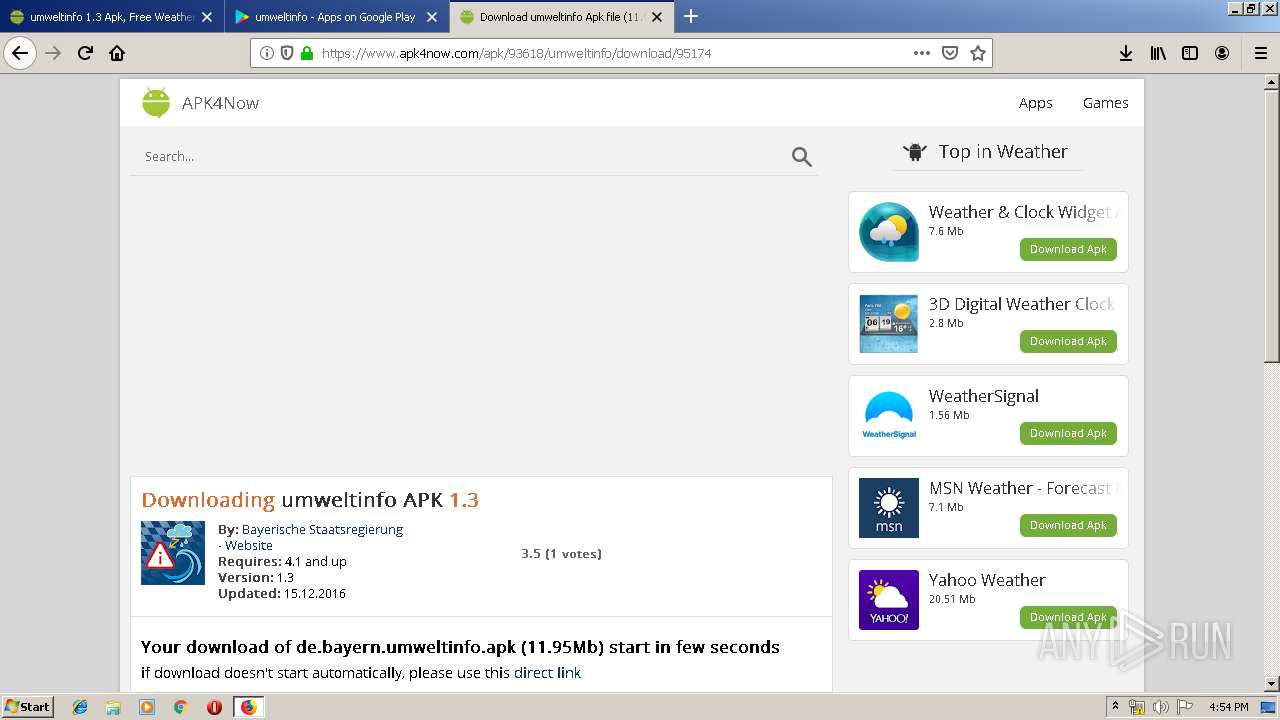Screen dimensions: 1280x720
Task: Open 3D Digital Weather Clock title
Action: (1022, 304)
